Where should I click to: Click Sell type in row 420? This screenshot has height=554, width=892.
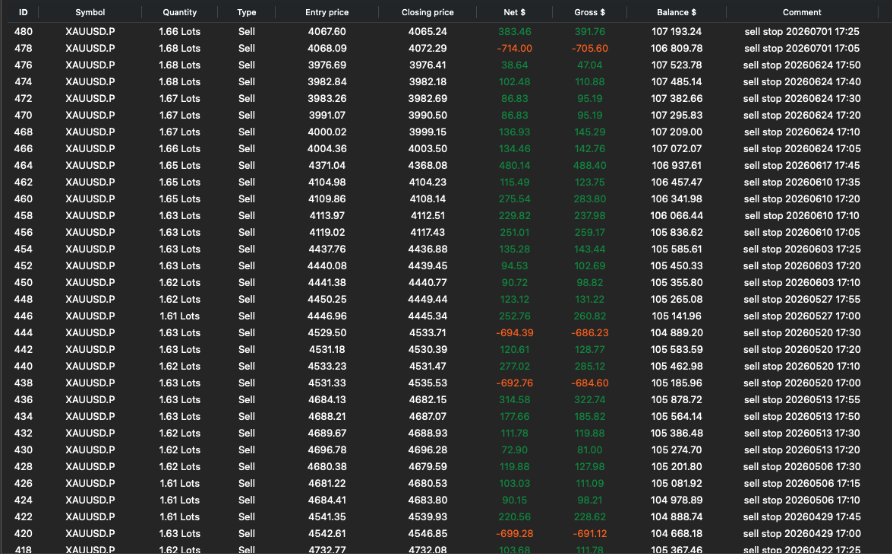coord(246,534)
